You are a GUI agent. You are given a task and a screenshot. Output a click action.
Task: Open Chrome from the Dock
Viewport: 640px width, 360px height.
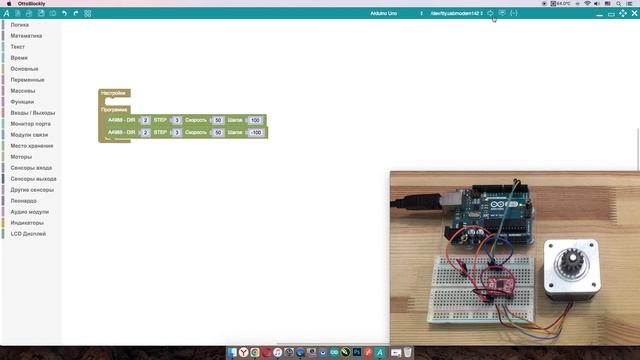click(x=255, y=352)
